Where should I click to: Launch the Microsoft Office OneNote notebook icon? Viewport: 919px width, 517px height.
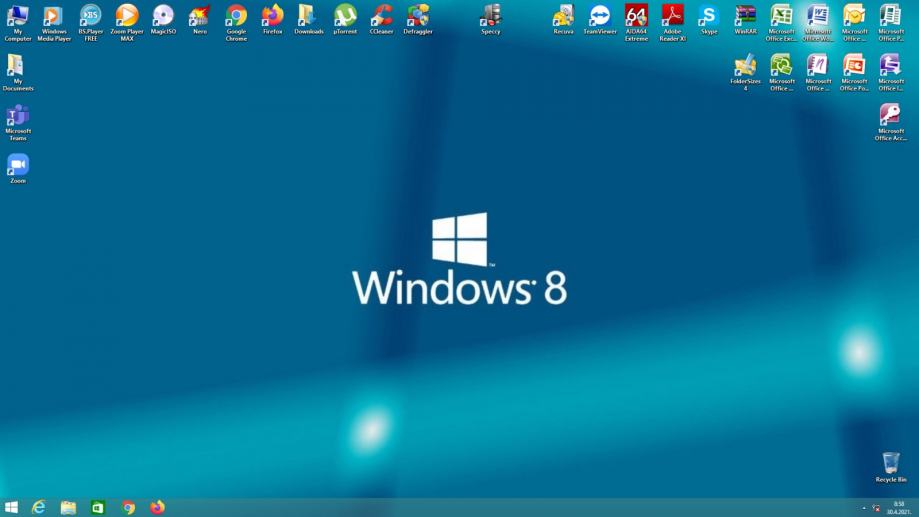pos(818,73)
